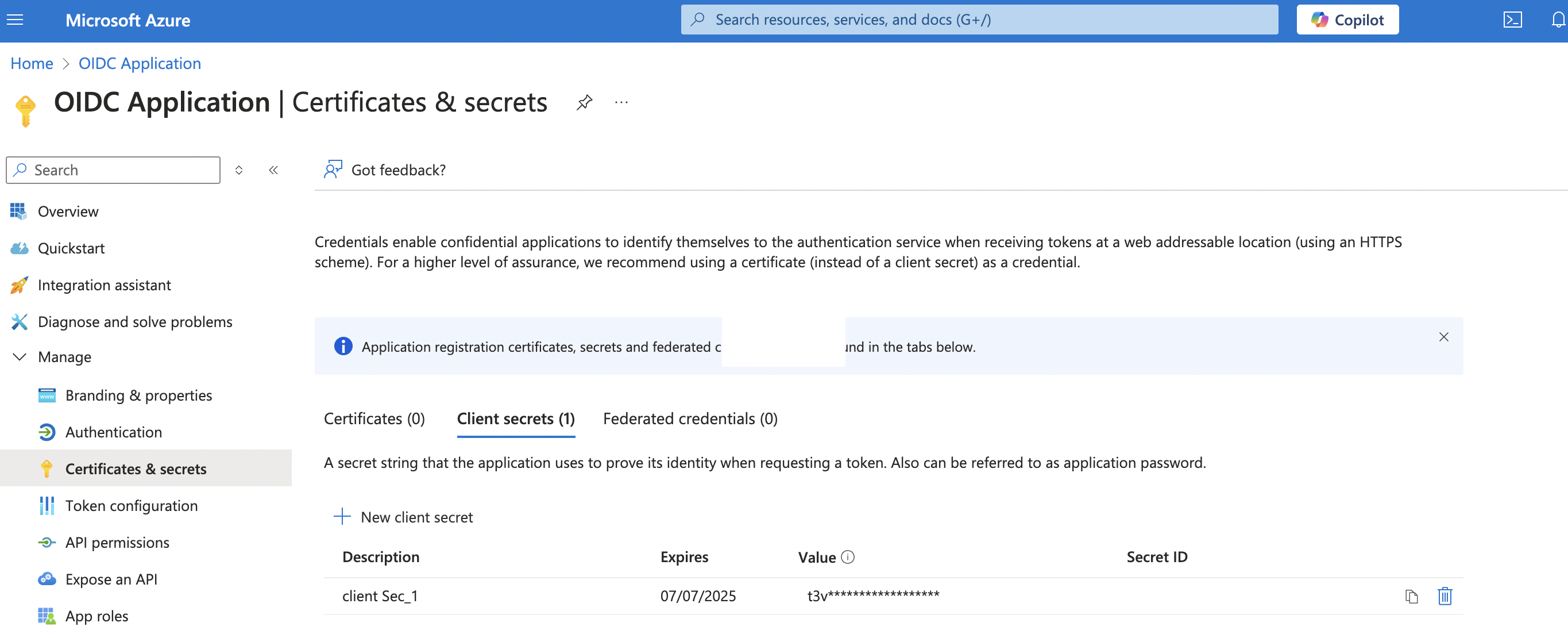Select the masked t3v secret value
Screen dimensions: 1568x638
click(x=873, y=596)
